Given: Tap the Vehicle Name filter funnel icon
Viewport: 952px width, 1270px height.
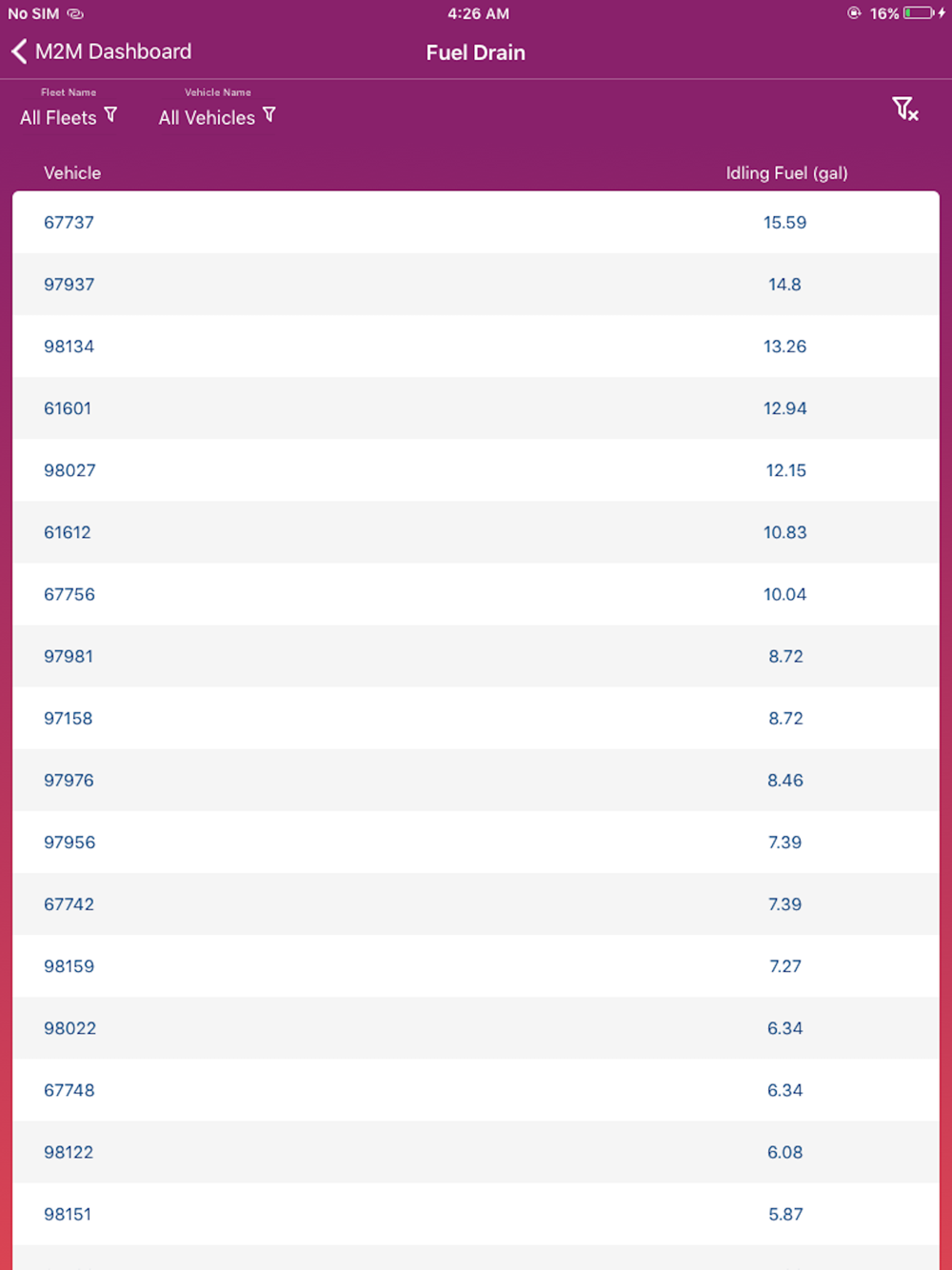Looking at the screenshot, I should tap(269, 115).
